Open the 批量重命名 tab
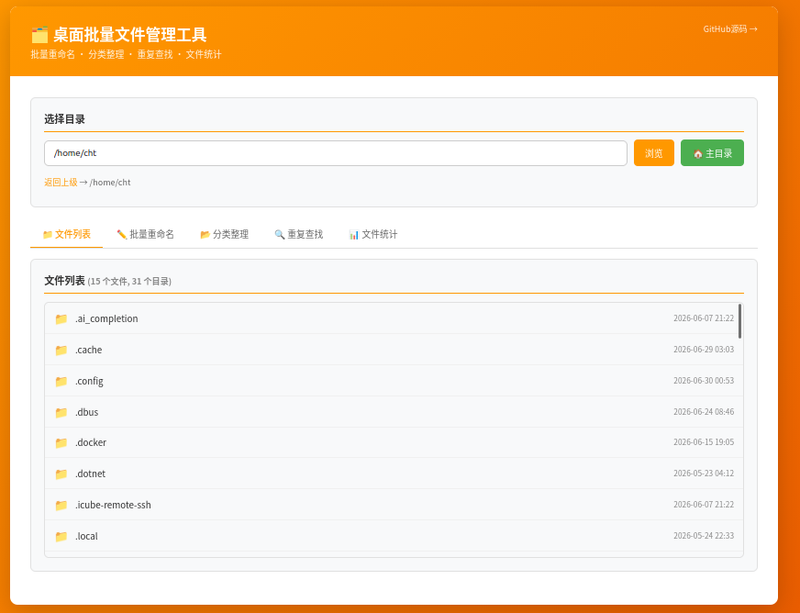The height and width of the screenshot is (613, 800). click(x=145, y=234)
